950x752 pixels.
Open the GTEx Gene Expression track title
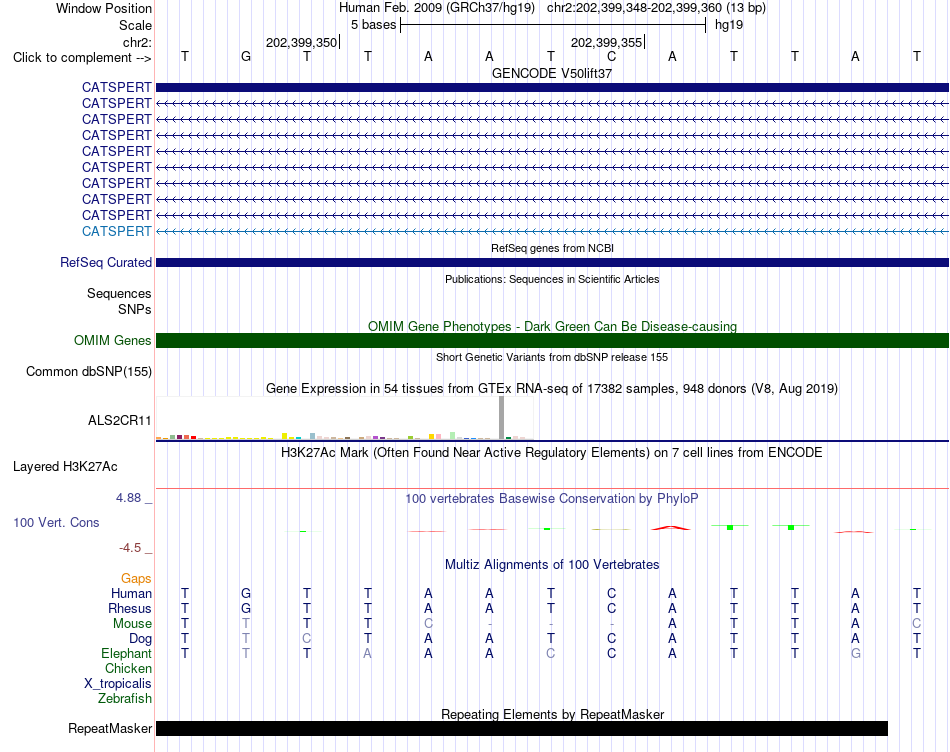pos(552,388)
